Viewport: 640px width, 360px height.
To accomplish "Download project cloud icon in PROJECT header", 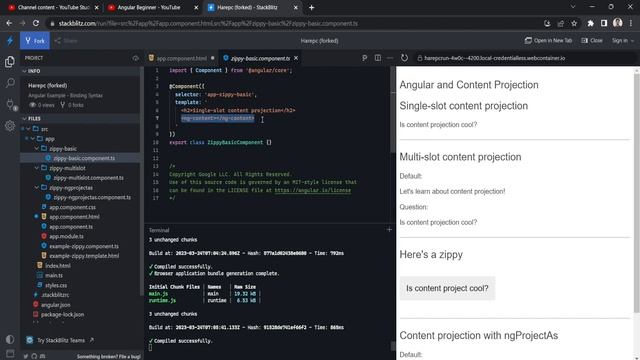I will [x=136, y=58].
